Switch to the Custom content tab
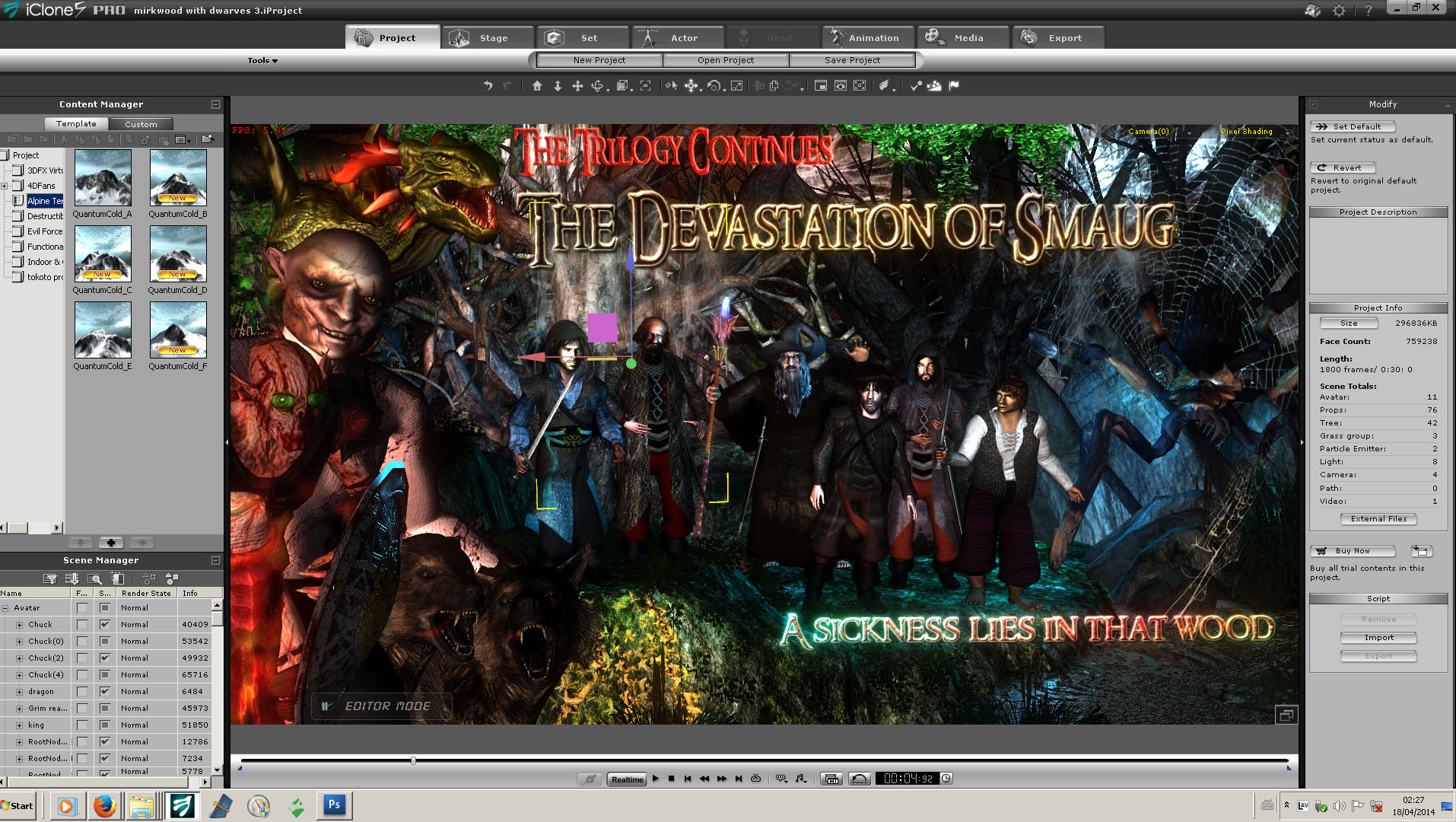This screenshot has width=1456, height=822. pyautogui.click(x=141, y=124)
